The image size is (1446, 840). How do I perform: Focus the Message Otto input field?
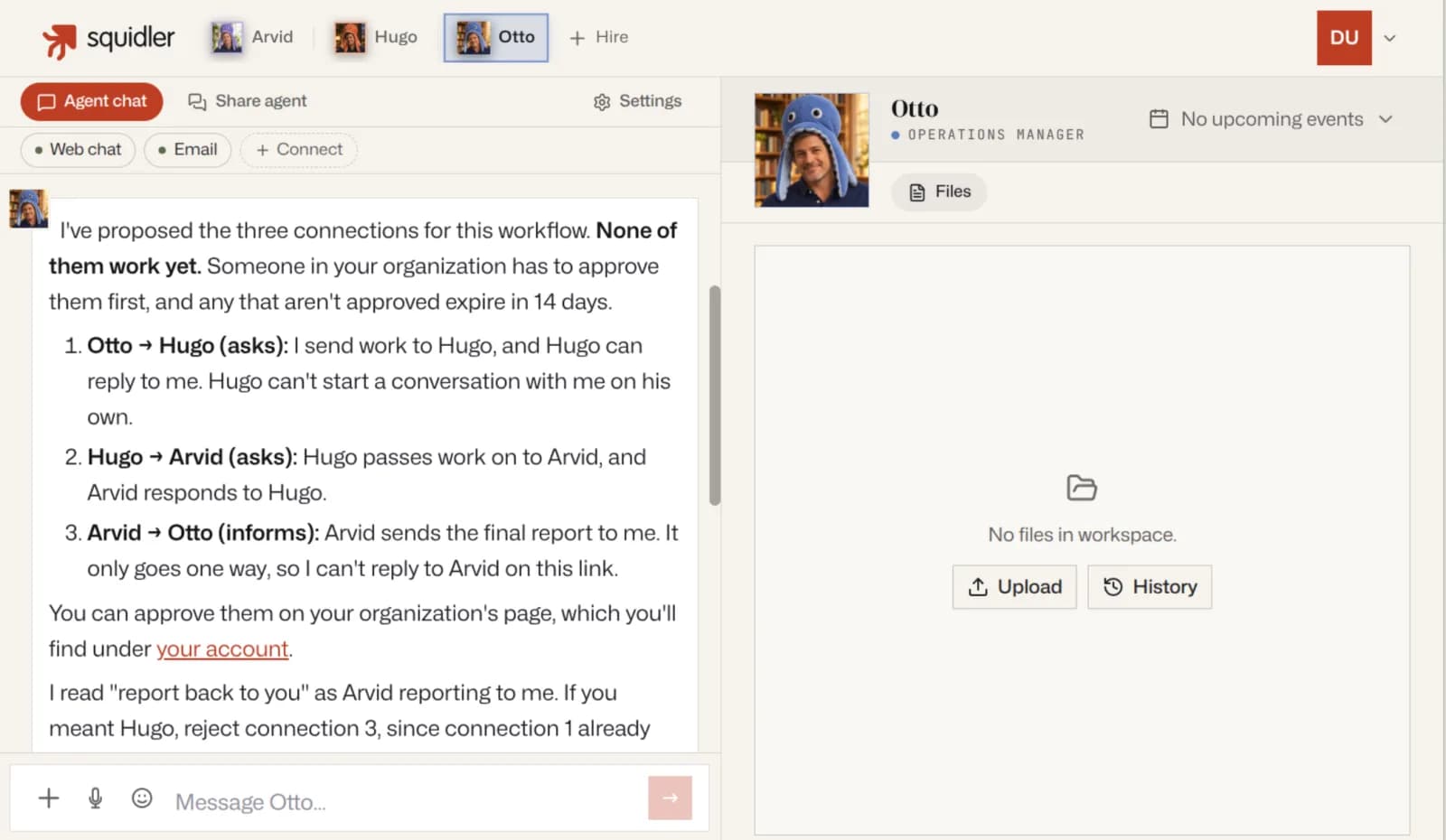coord(405,801)
